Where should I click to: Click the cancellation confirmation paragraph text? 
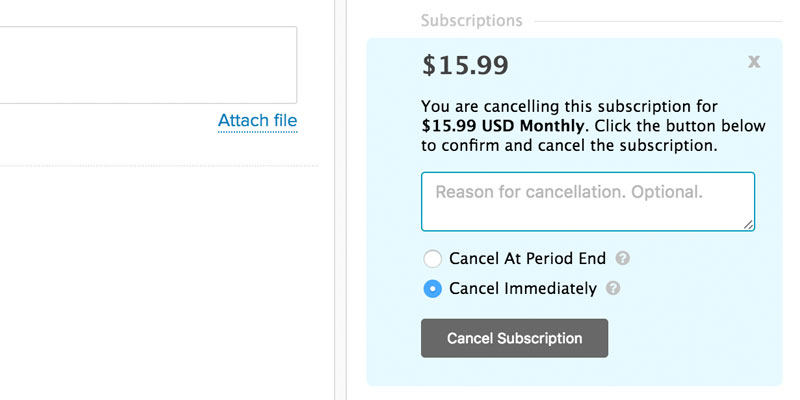[x=593, y=126]
